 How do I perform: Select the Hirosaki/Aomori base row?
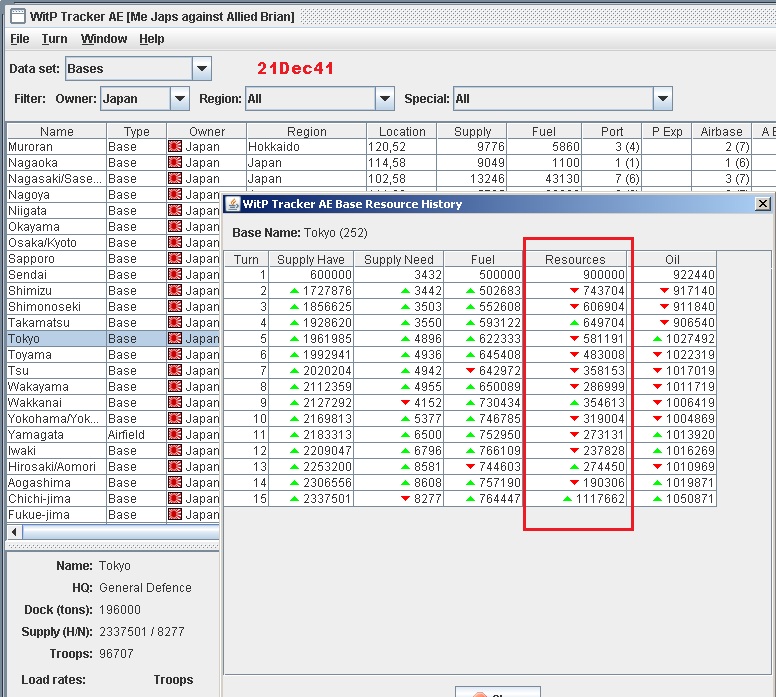113,467
